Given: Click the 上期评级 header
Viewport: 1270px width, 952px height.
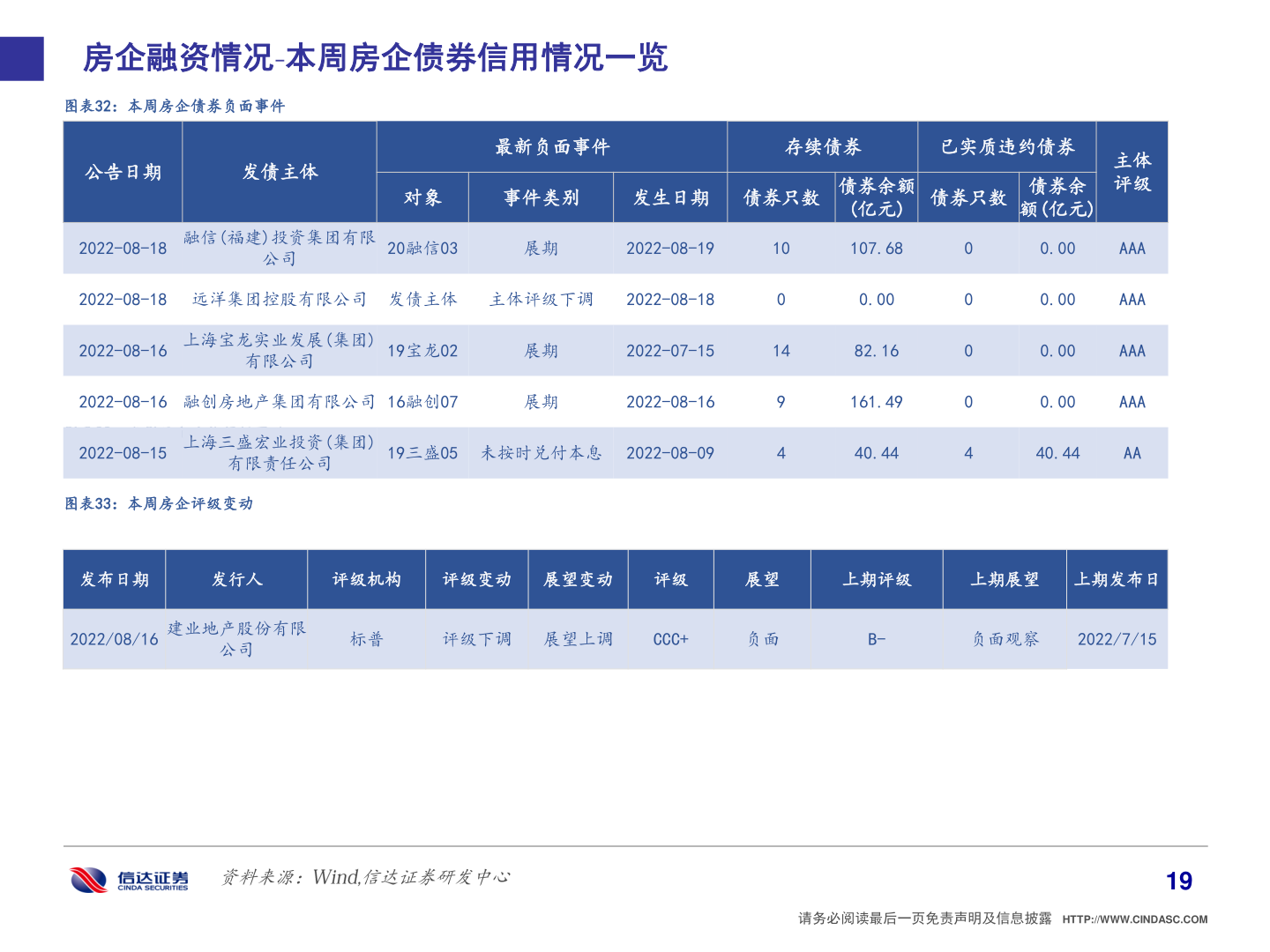Looking at the screenshot, I should click(x=877, y=579).
